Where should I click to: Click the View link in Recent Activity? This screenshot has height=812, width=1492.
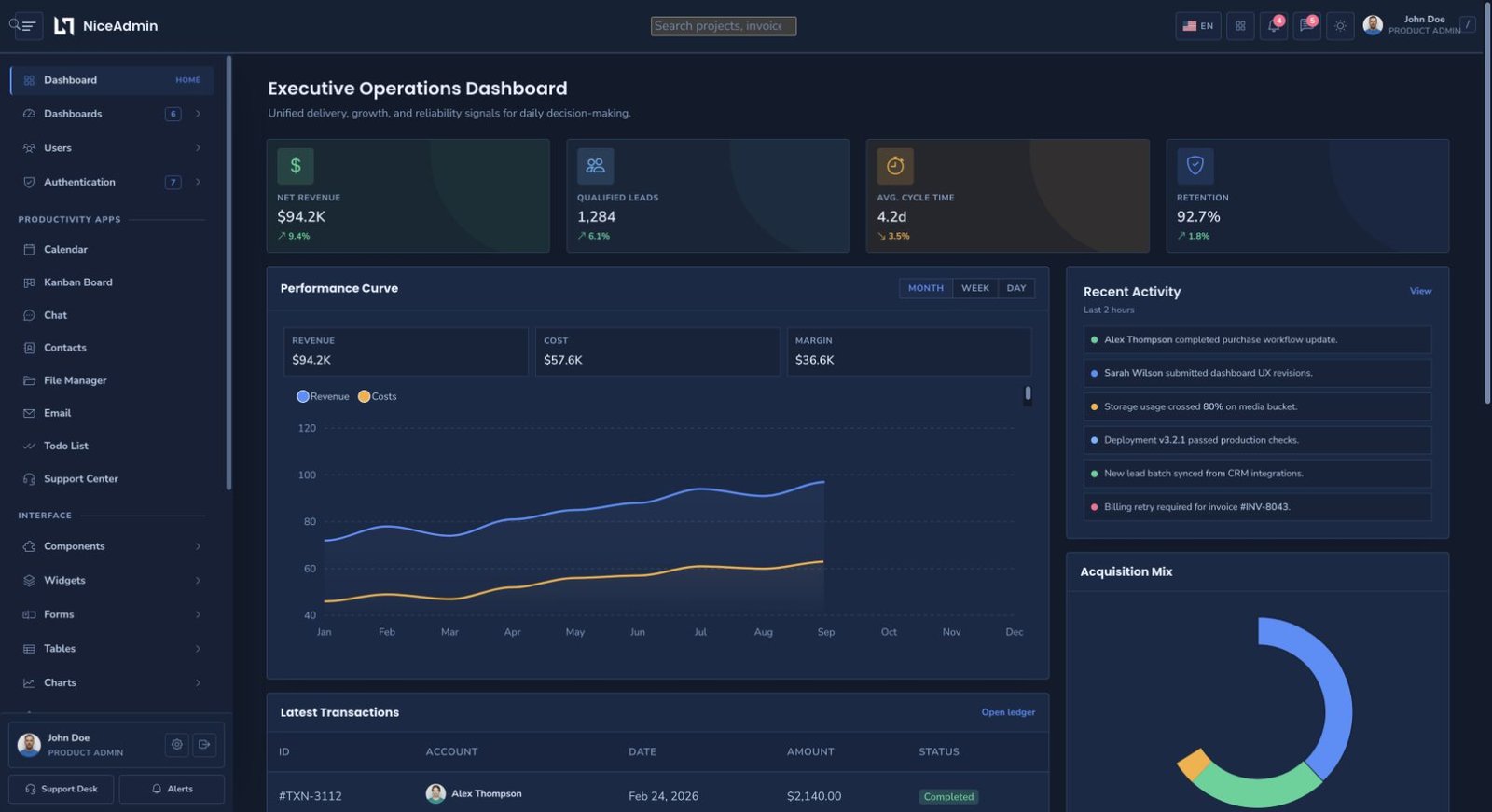pos(1420,291)
